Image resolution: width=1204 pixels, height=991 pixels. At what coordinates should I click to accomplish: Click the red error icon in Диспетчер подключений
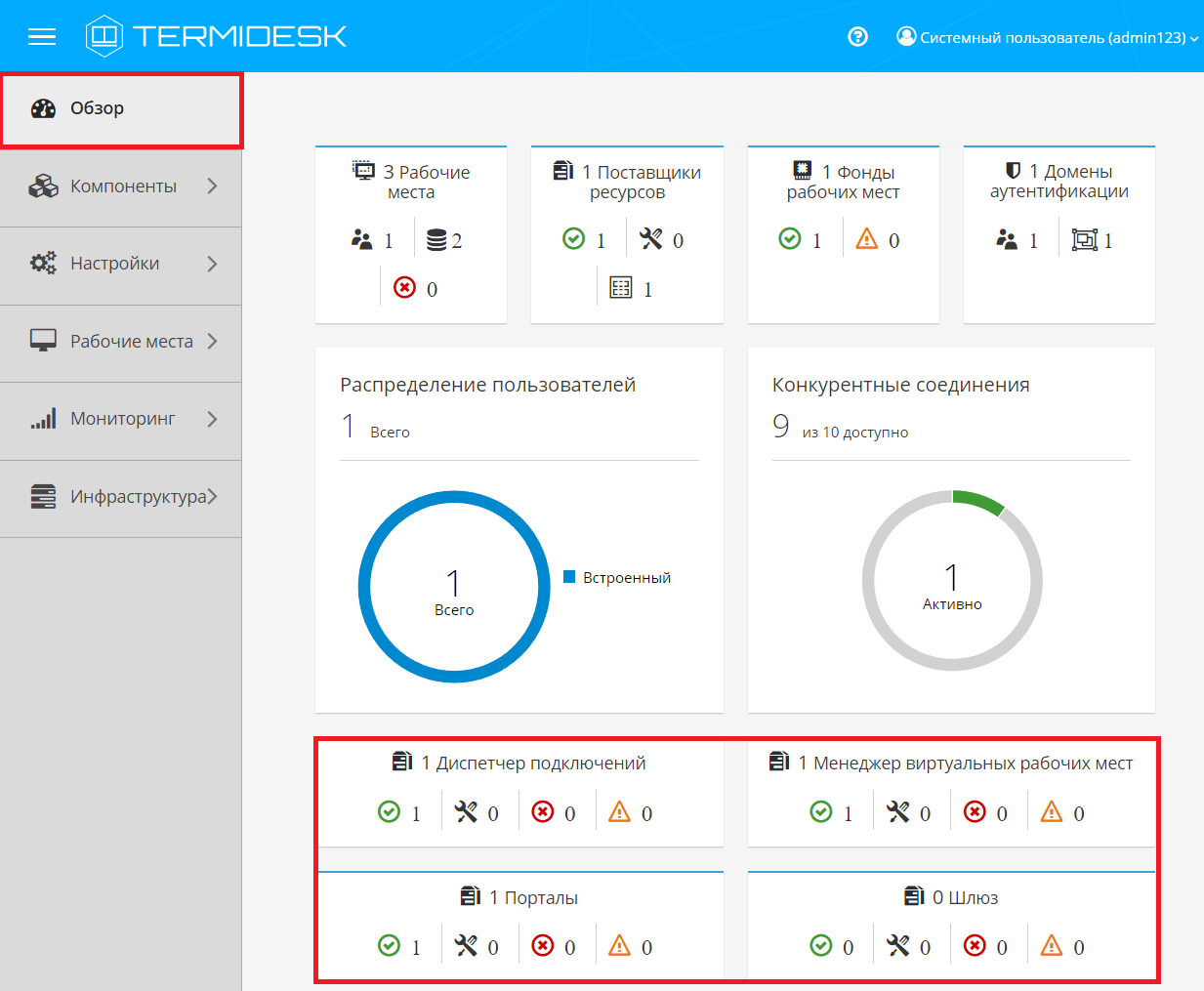(x=543, y=812)
